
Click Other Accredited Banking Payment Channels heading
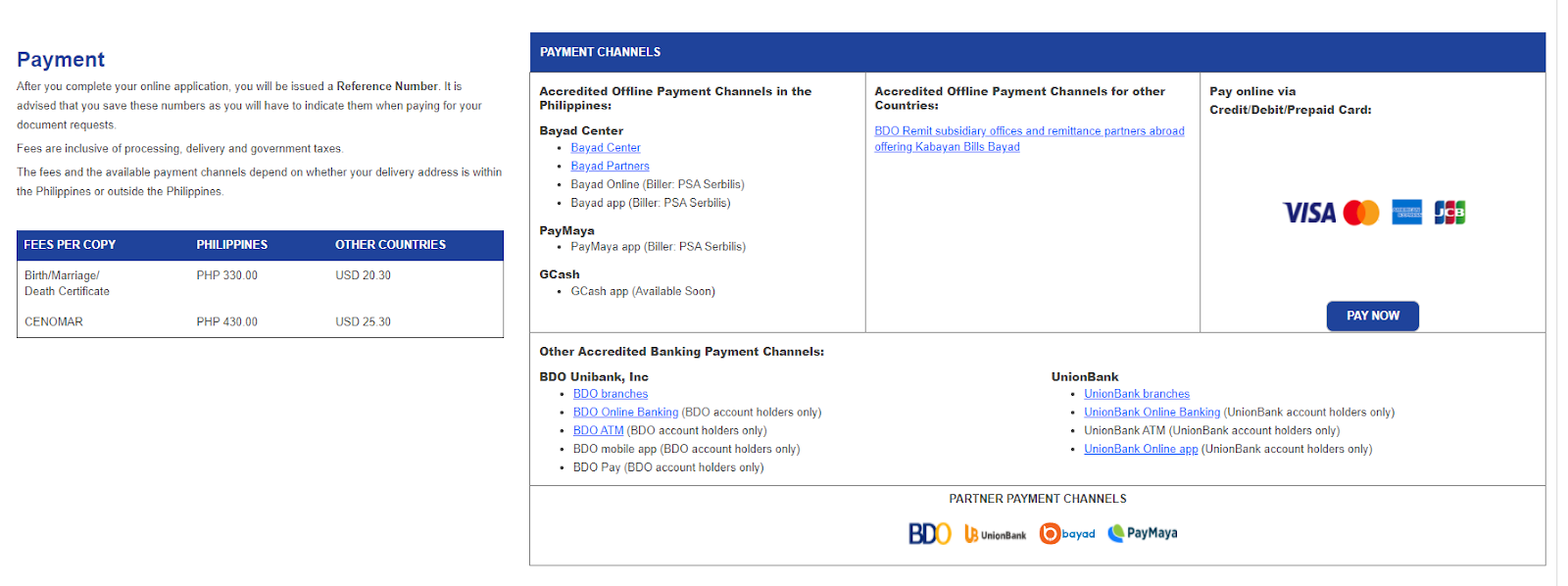point(682,352)
